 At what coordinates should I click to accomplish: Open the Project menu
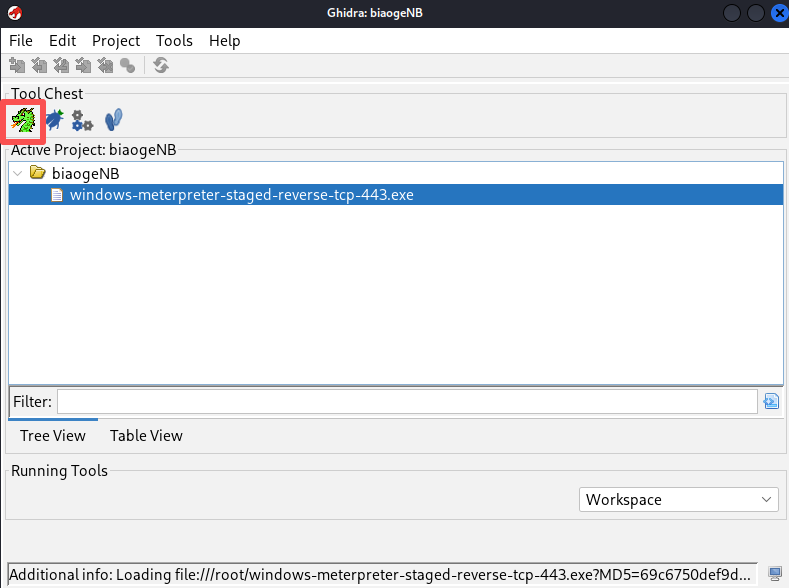[116, 41]
